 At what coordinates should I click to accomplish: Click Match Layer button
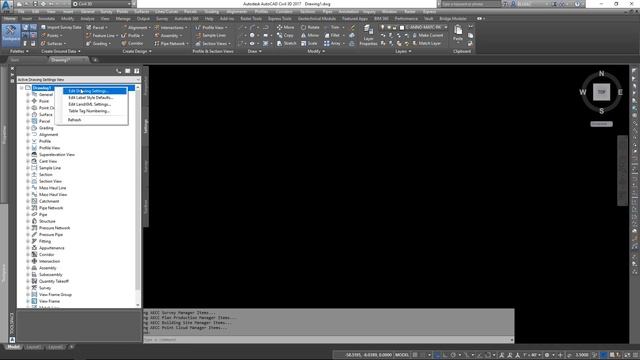pos(427,43)
